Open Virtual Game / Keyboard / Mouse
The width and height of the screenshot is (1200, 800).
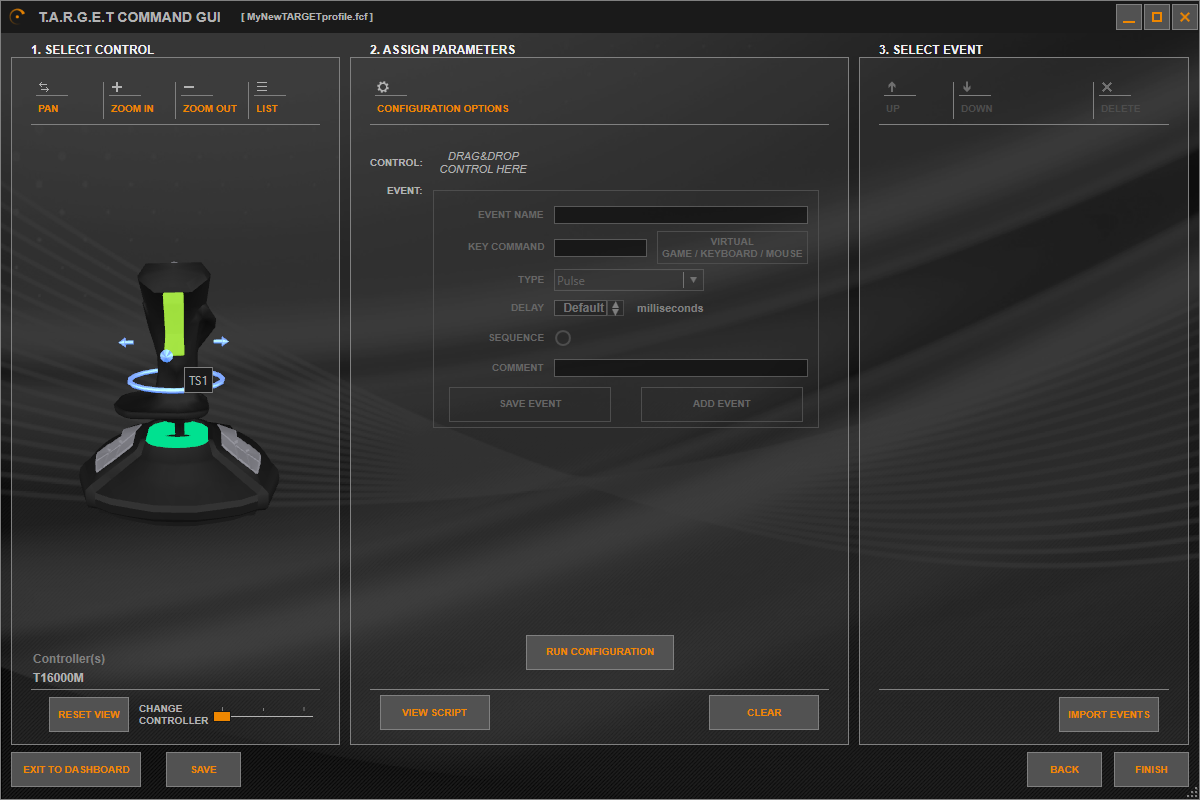pos(732,248)
